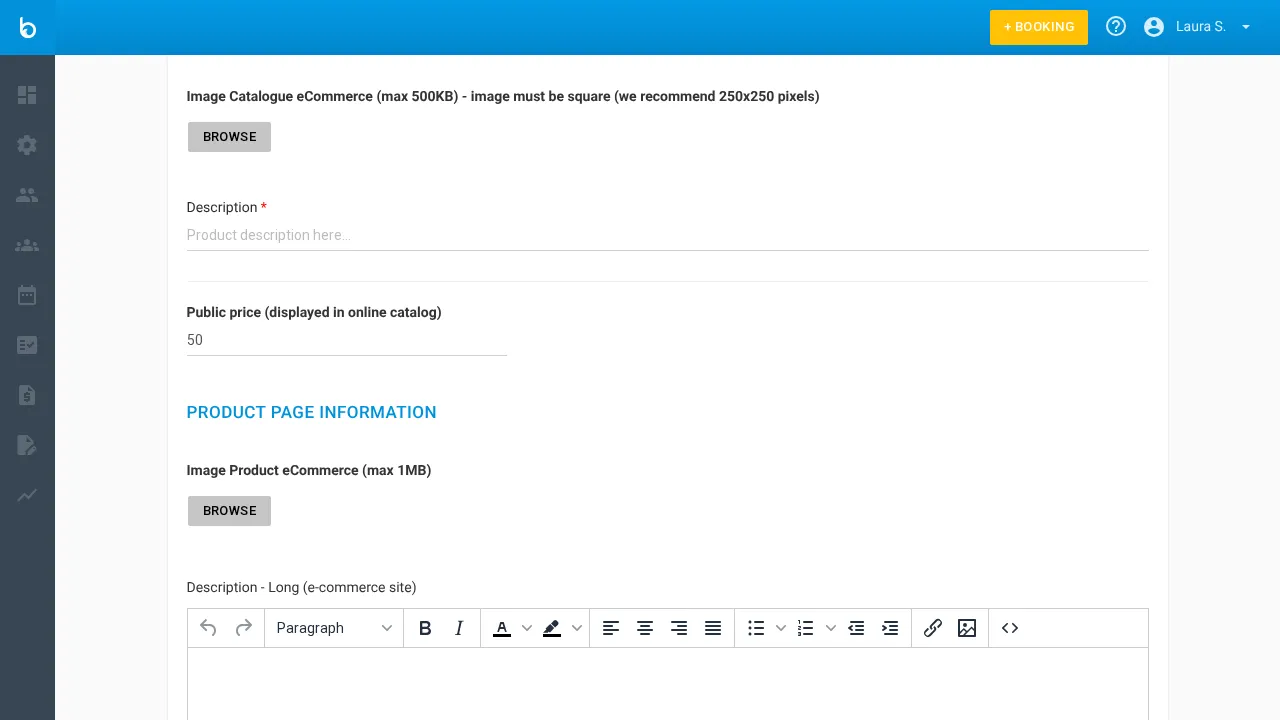Open the Help question mark icon
1280x720 pixels.
[1116, 27]
